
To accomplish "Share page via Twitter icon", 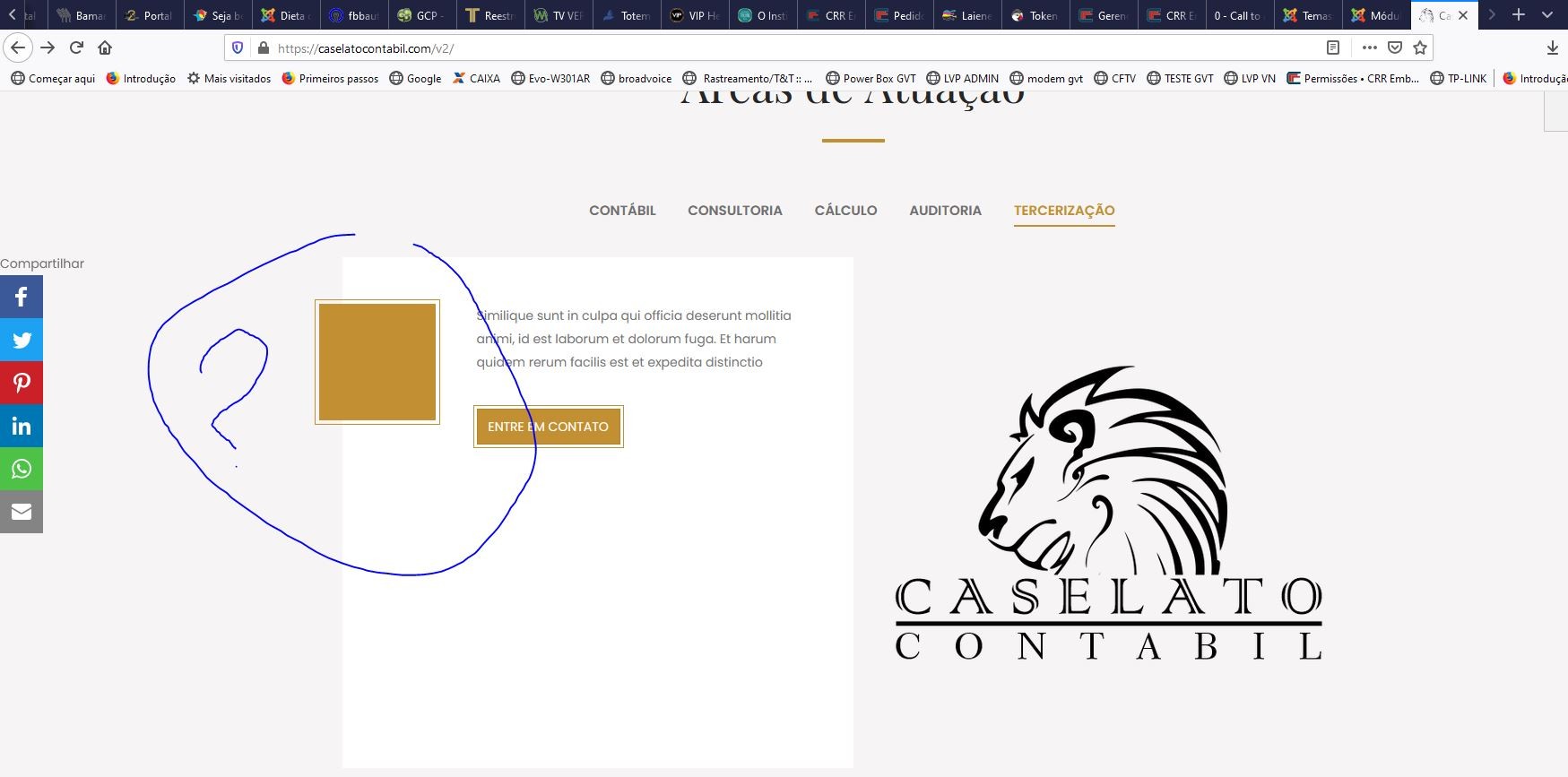I will (x=22, y=340).
